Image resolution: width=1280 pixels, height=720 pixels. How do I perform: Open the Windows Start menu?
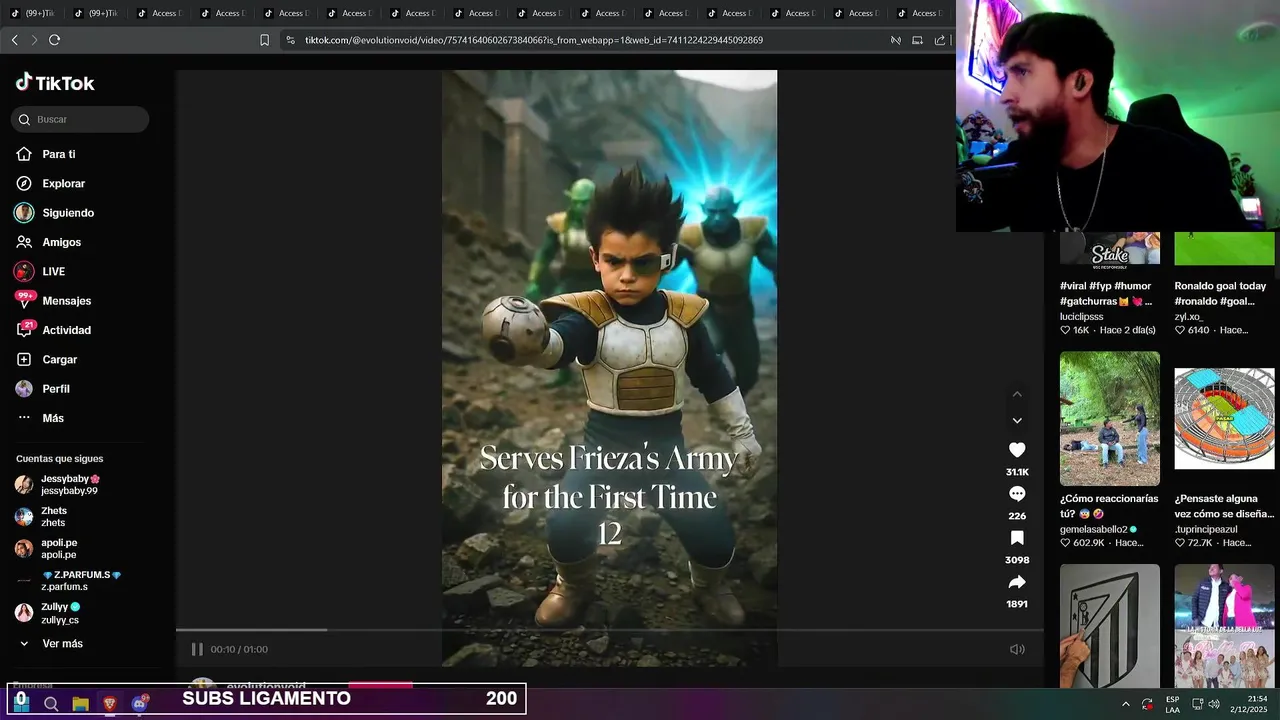coord(21,703)
